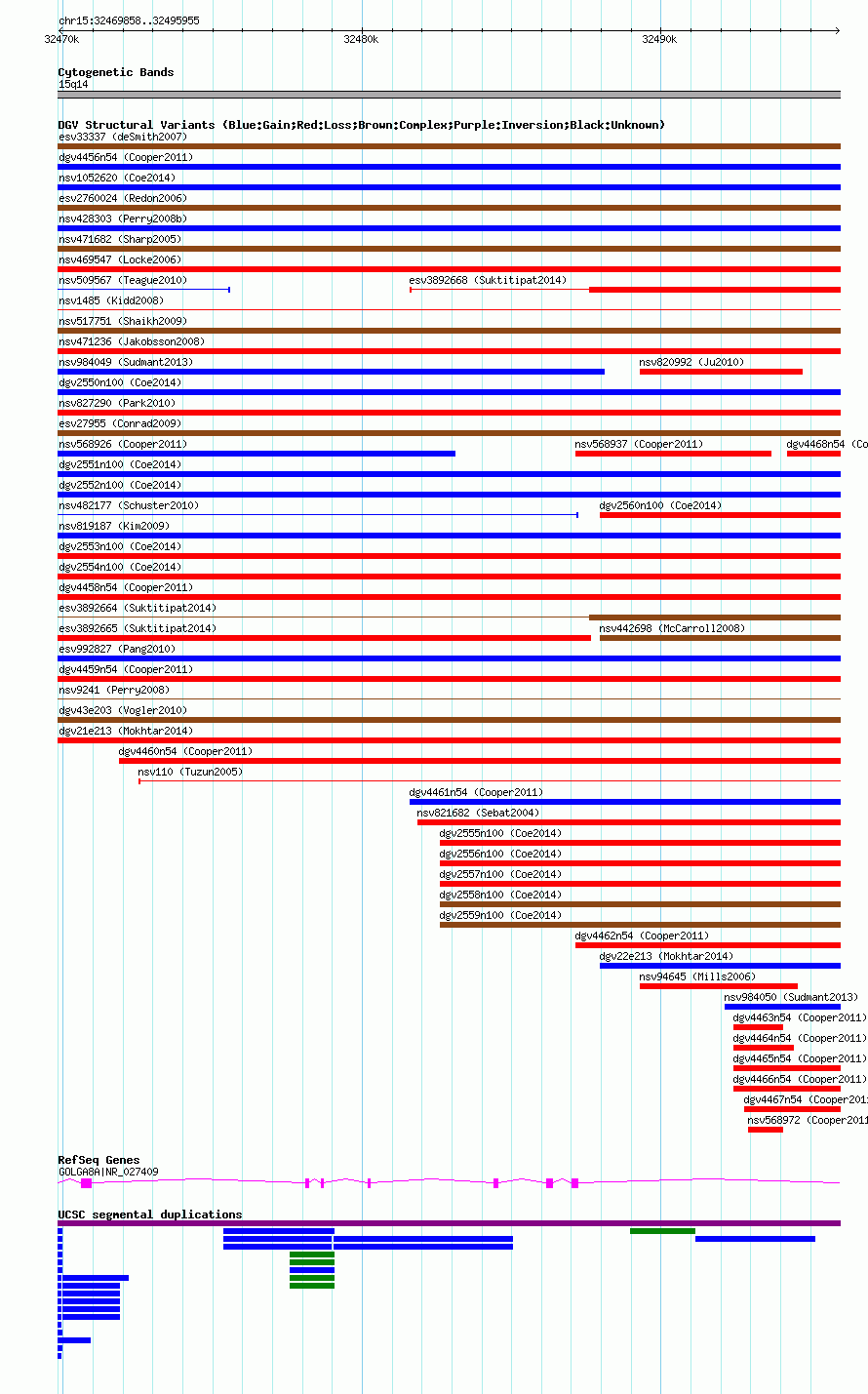Open nsv469547 (Locke2006) variant

(449, 269)
